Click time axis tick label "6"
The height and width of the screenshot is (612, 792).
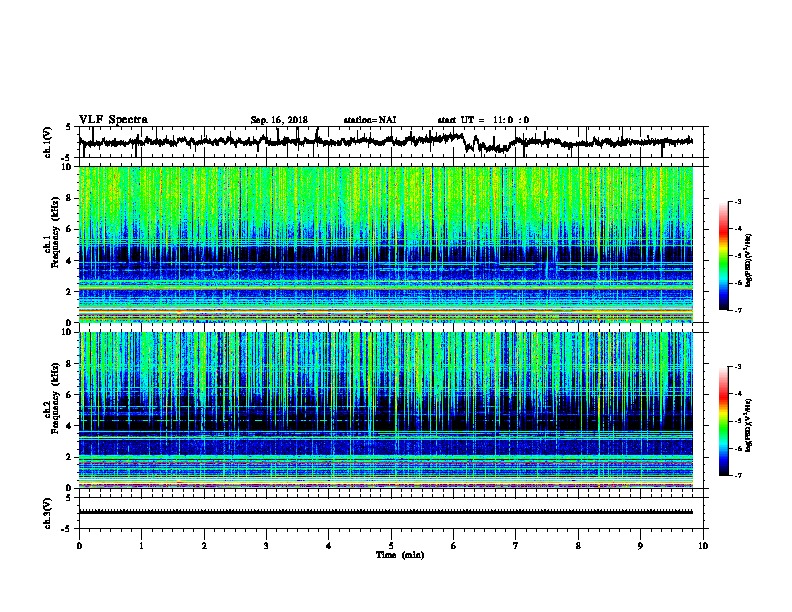coord(454,546)
